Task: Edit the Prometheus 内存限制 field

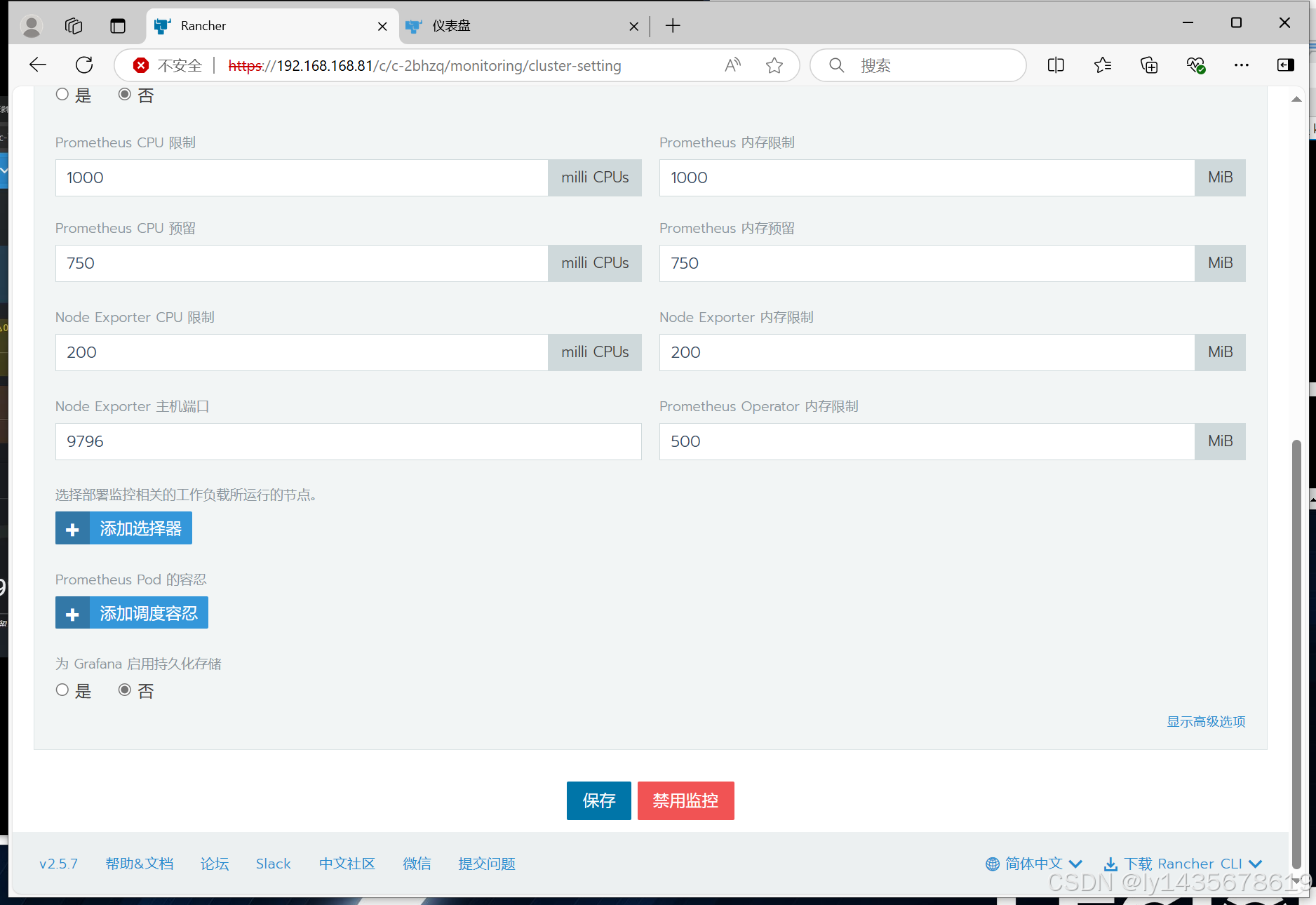Action: (x=927, y=177)
